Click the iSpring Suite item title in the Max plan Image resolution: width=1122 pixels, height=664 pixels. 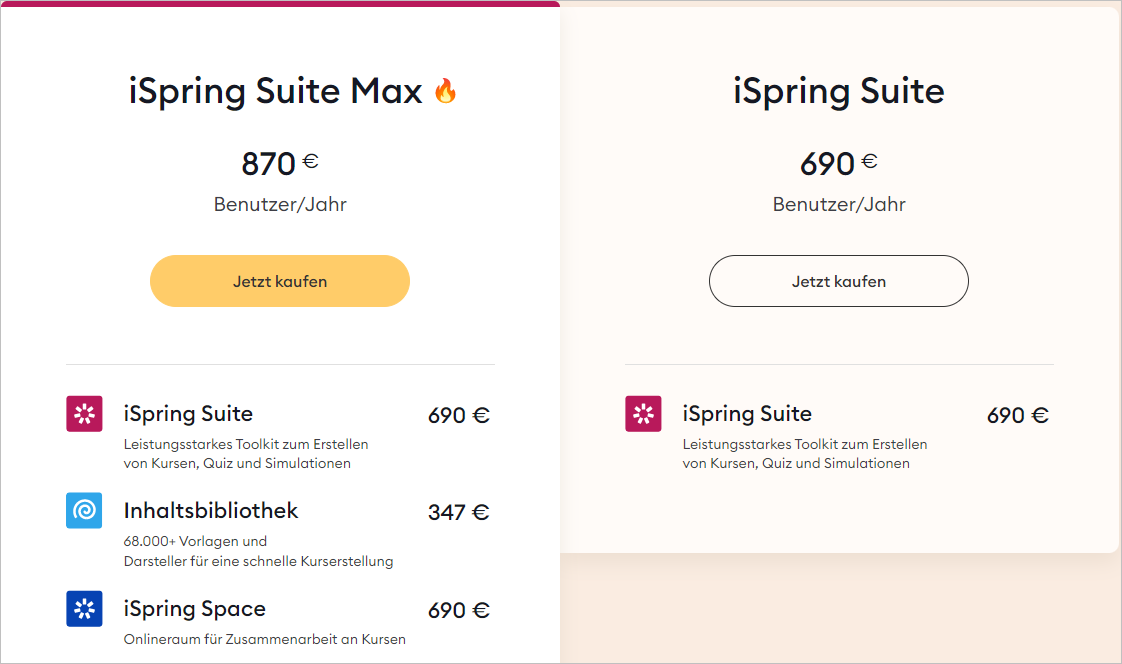pyautogui.click(x=188, y=413)
